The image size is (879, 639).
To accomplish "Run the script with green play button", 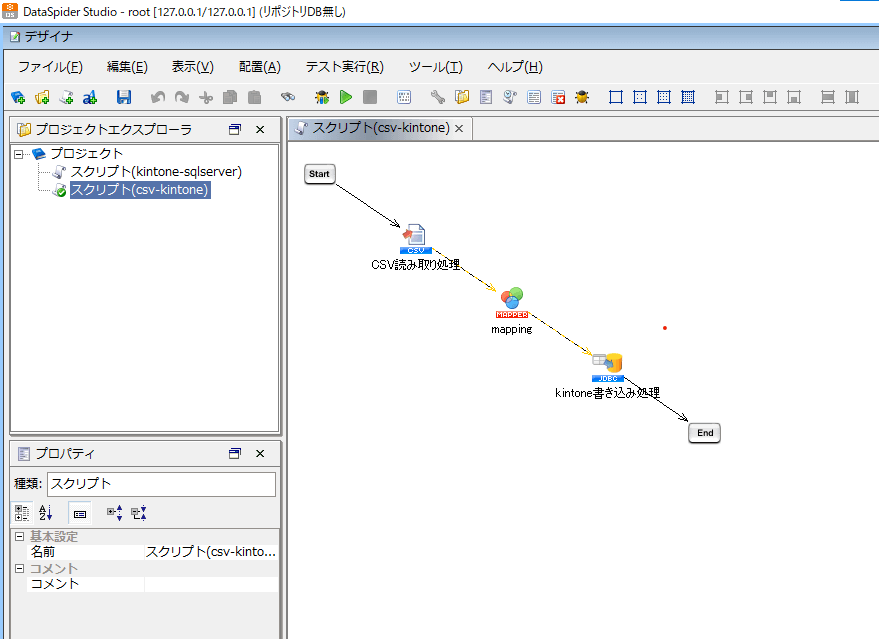I will [346, 98].
